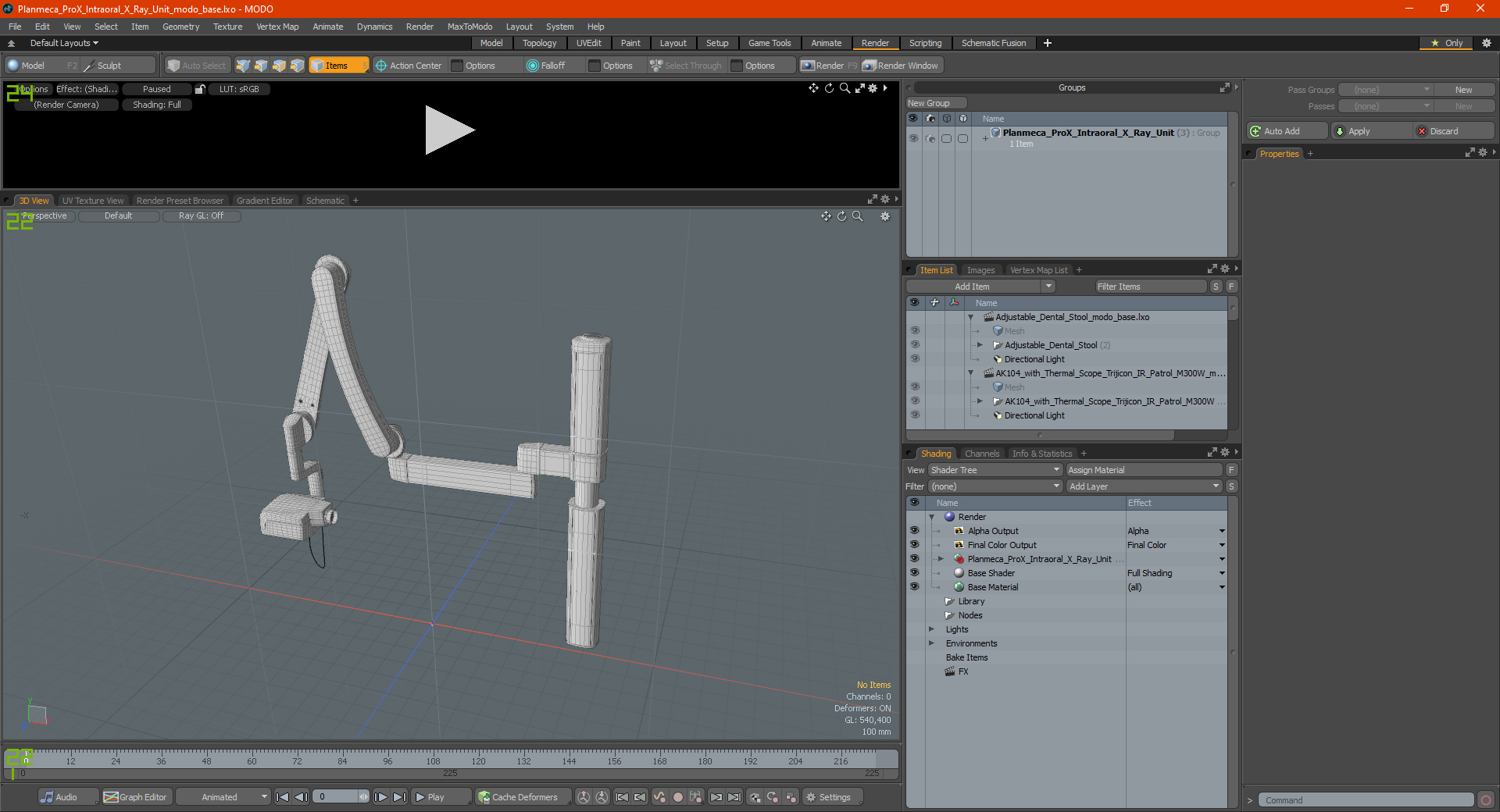Click the rotate-view icon in 3D viewport

coord(841,216)
